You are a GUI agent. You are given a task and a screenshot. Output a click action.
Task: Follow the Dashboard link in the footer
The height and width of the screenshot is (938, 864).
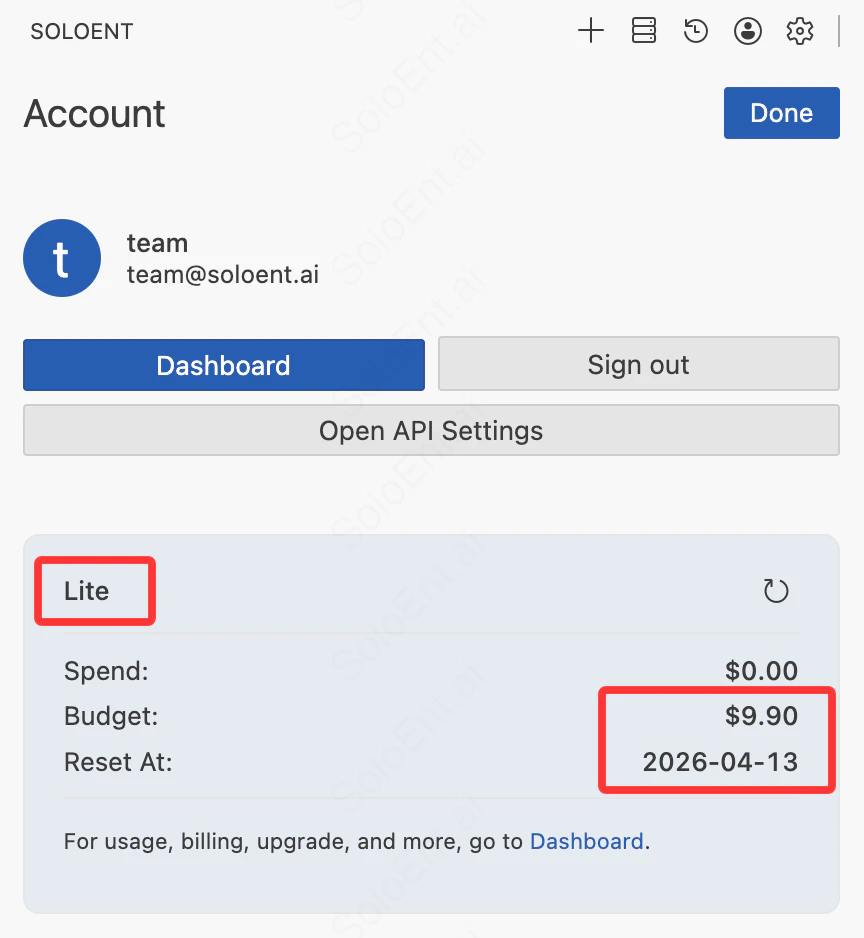click(587, 841)
